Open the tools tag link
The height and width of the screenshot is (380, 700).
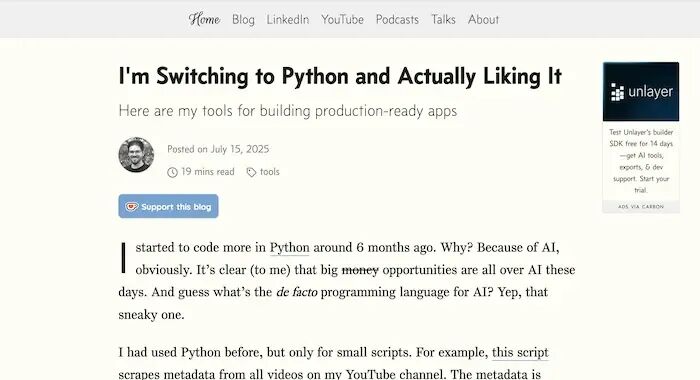[270, 172]
